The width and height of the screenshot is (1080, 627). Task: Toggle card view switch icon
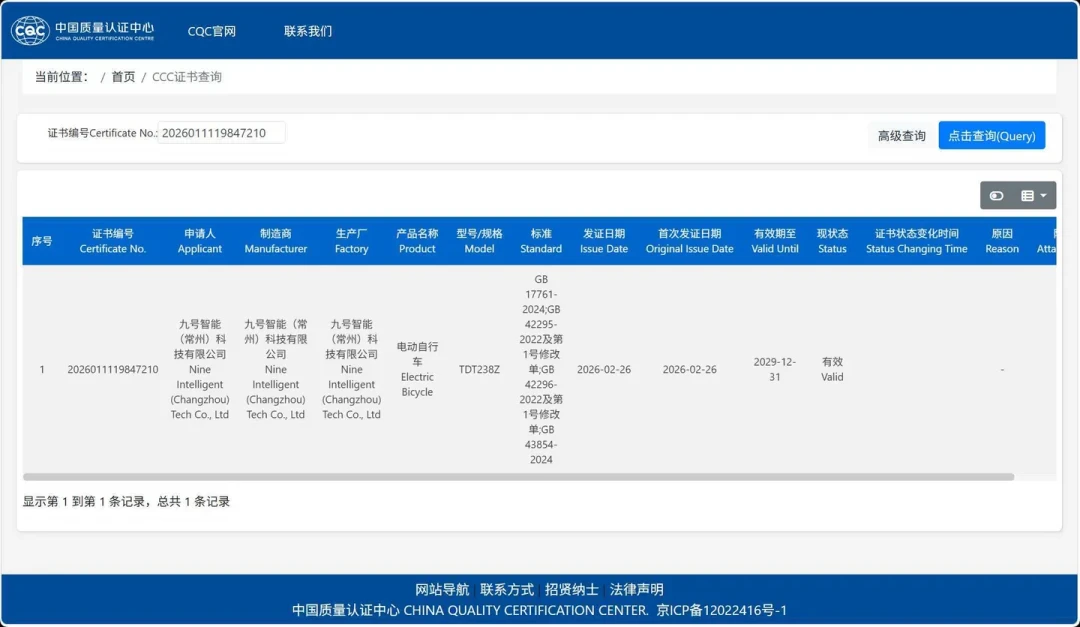pos(996,196)
